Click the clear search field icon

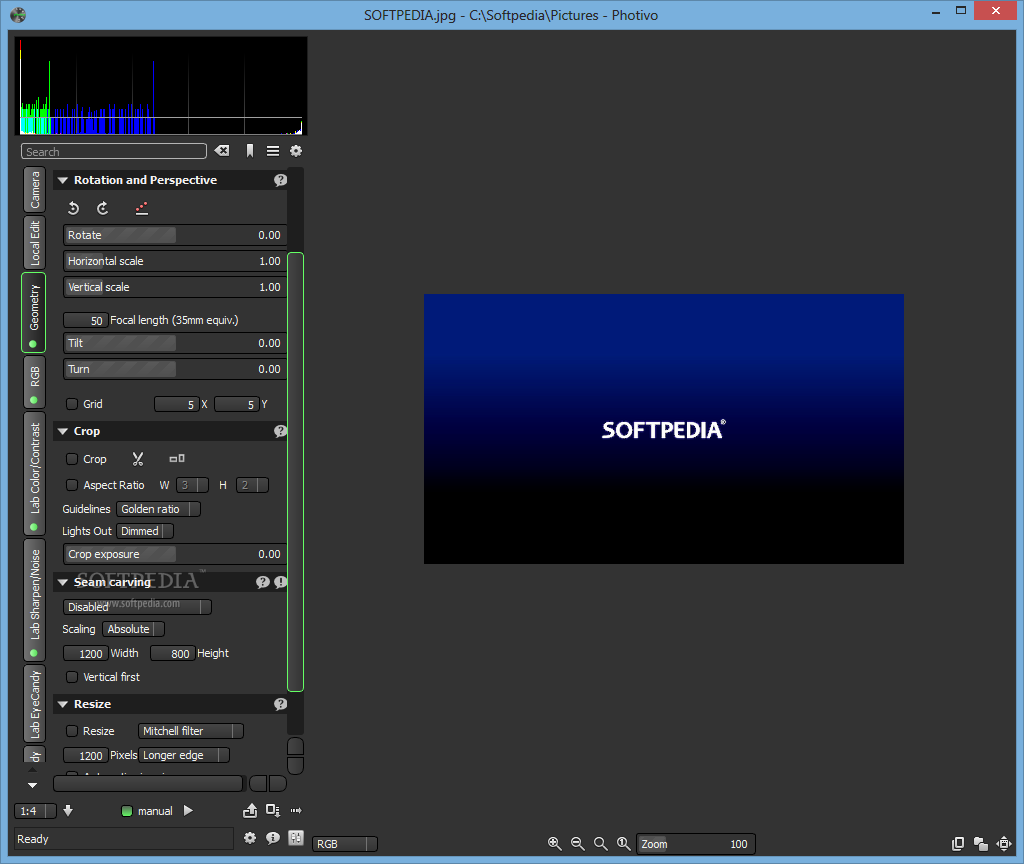click(222, 151)
